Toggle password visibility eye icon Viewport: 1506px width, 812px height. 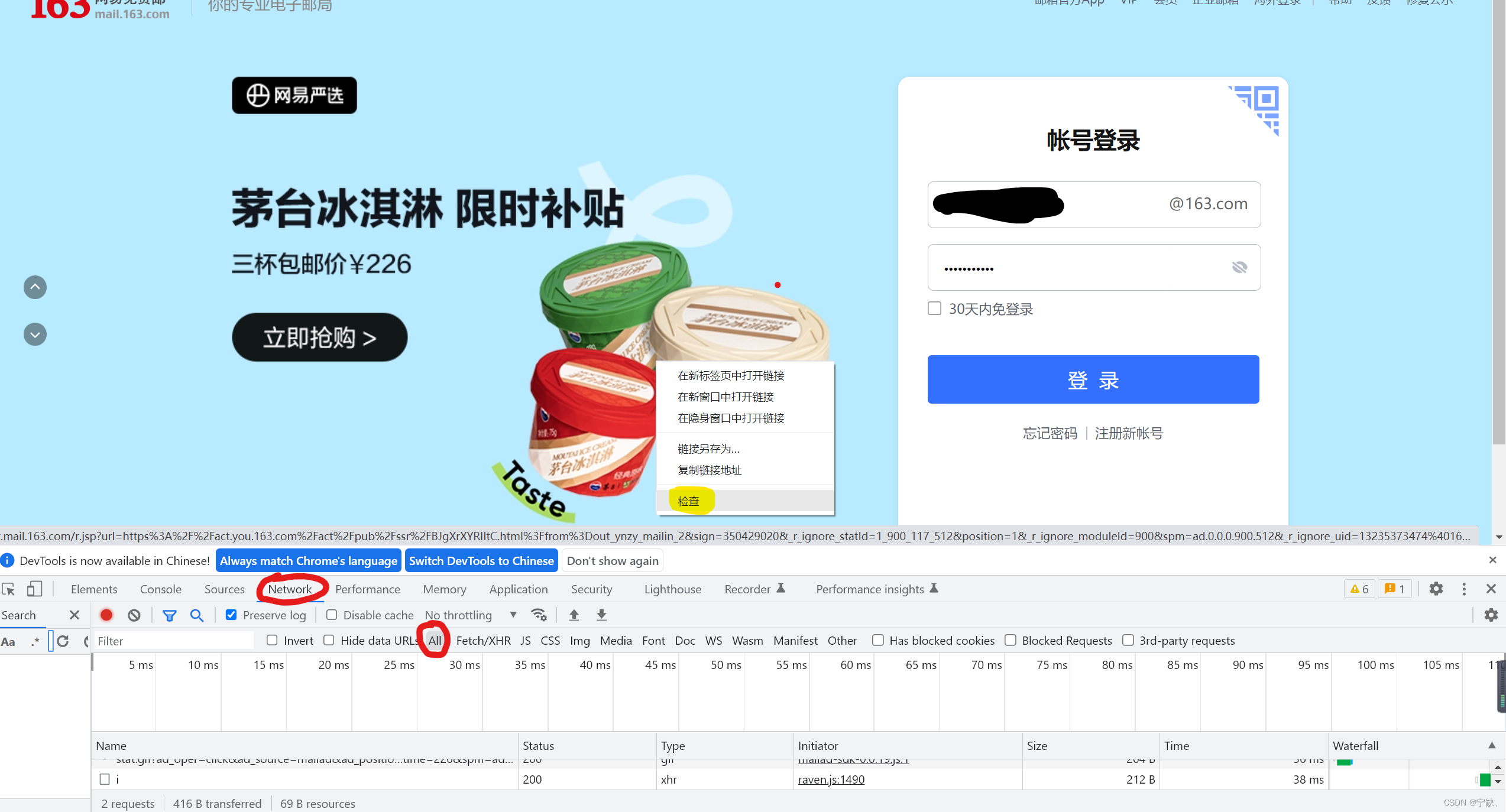[x=1239, y=267]
